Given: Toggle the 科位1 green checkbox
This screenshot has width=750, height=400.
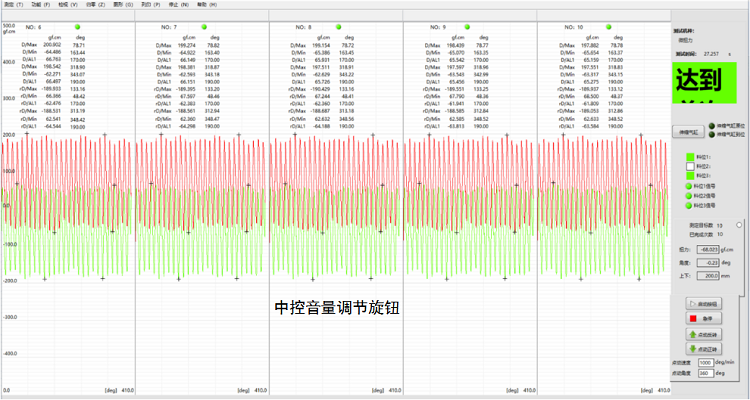Looking at the screenshot, I should (x=688, y=157).
